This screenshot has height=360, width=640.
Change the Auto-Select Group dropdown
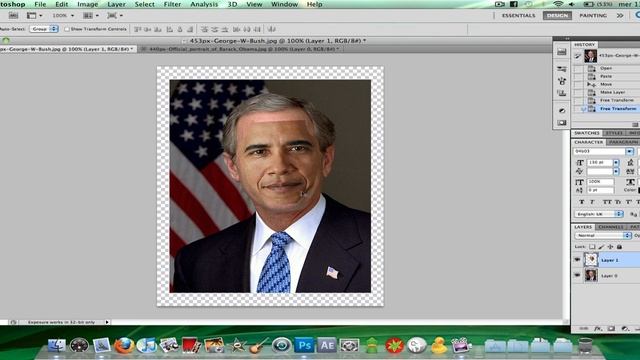coord(44,29)
